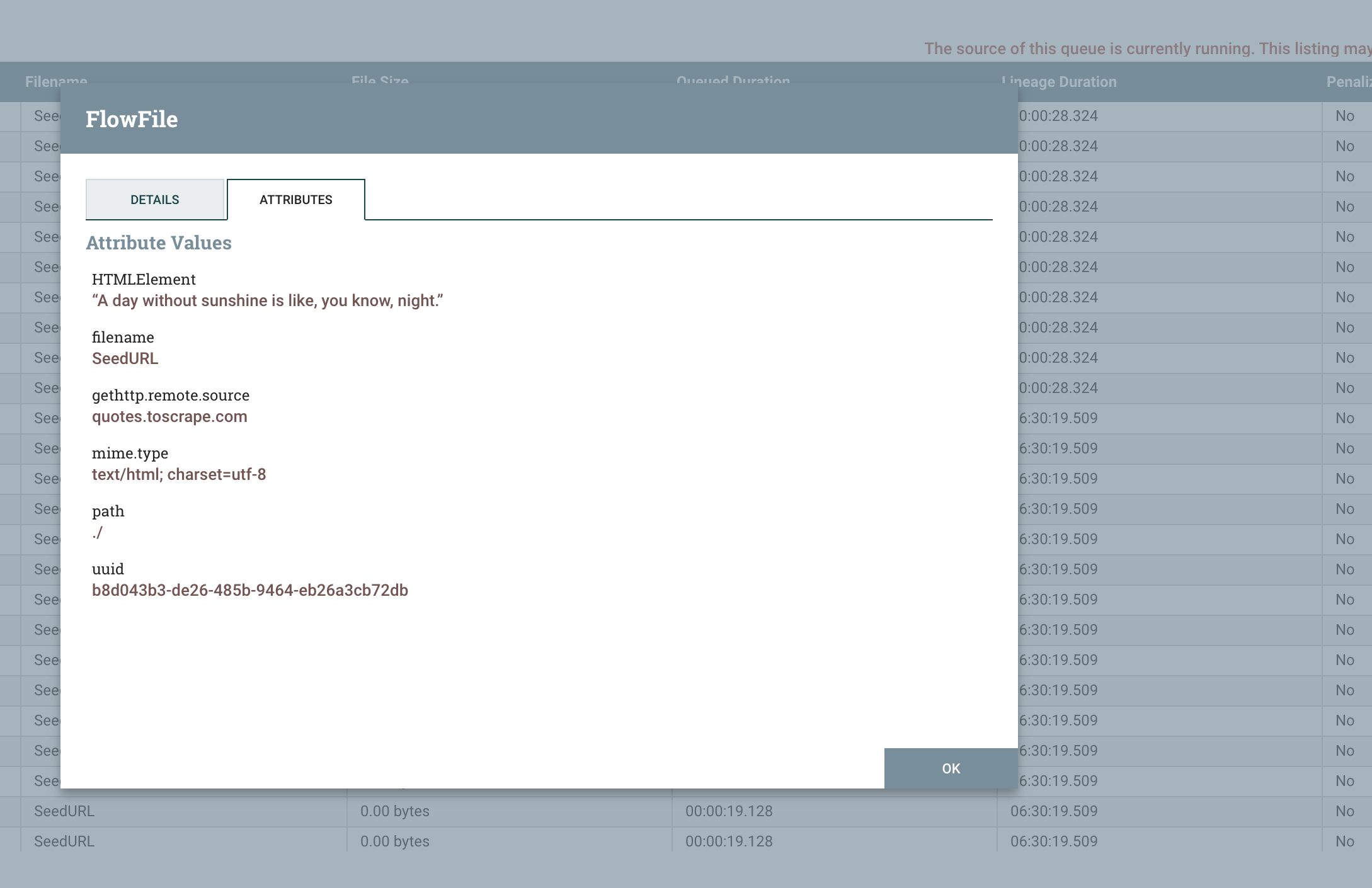Click the last row's SeedURL filename cell
Viewport: 1372px width, 888px height.
pos(64,841)
